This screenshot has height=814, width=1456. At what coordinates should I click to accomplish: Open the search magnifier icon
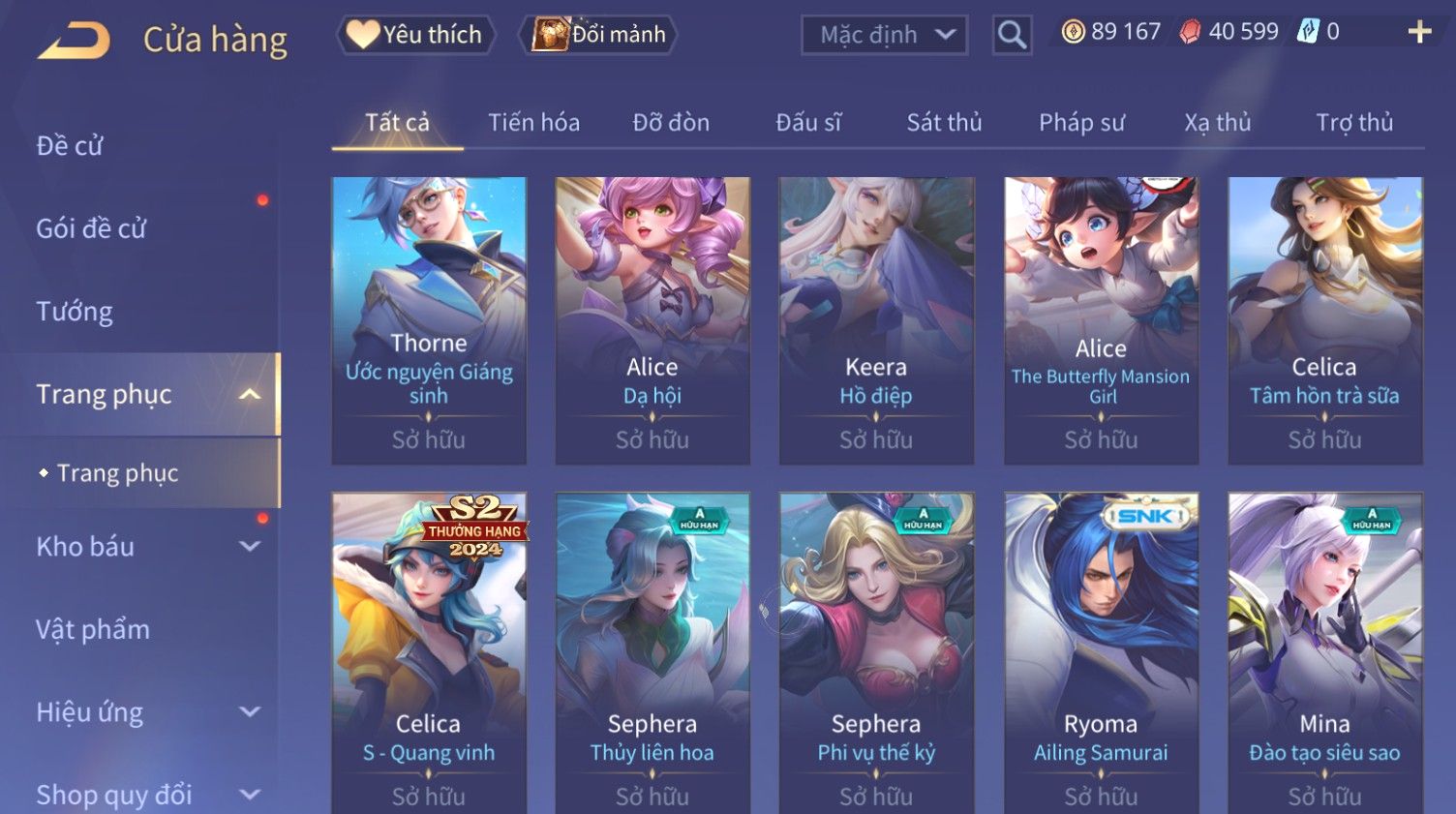pos(1012,35)
